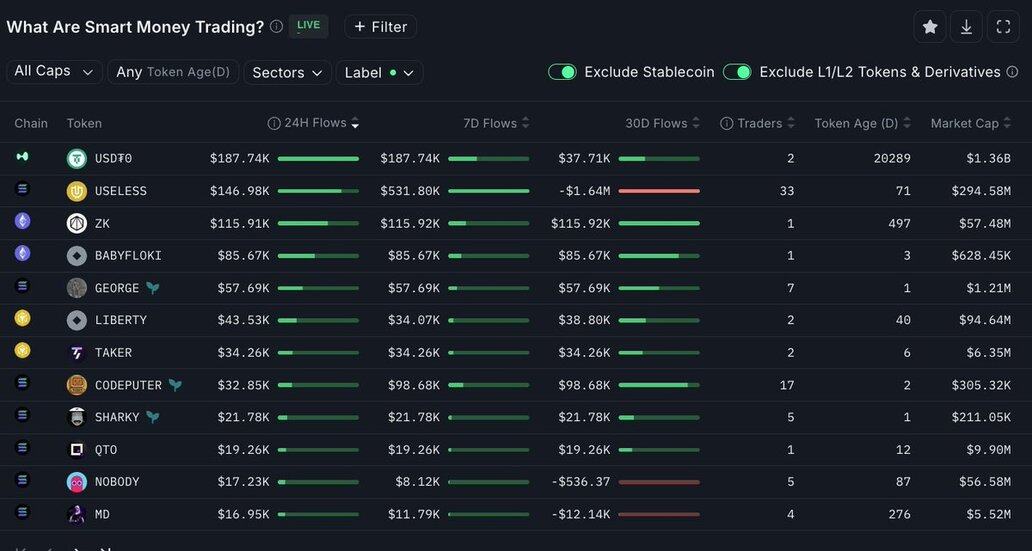Click info icon next to Exclude L1/L2
The height and width of the screenshot is (551, 1032).
point(1013,72)
